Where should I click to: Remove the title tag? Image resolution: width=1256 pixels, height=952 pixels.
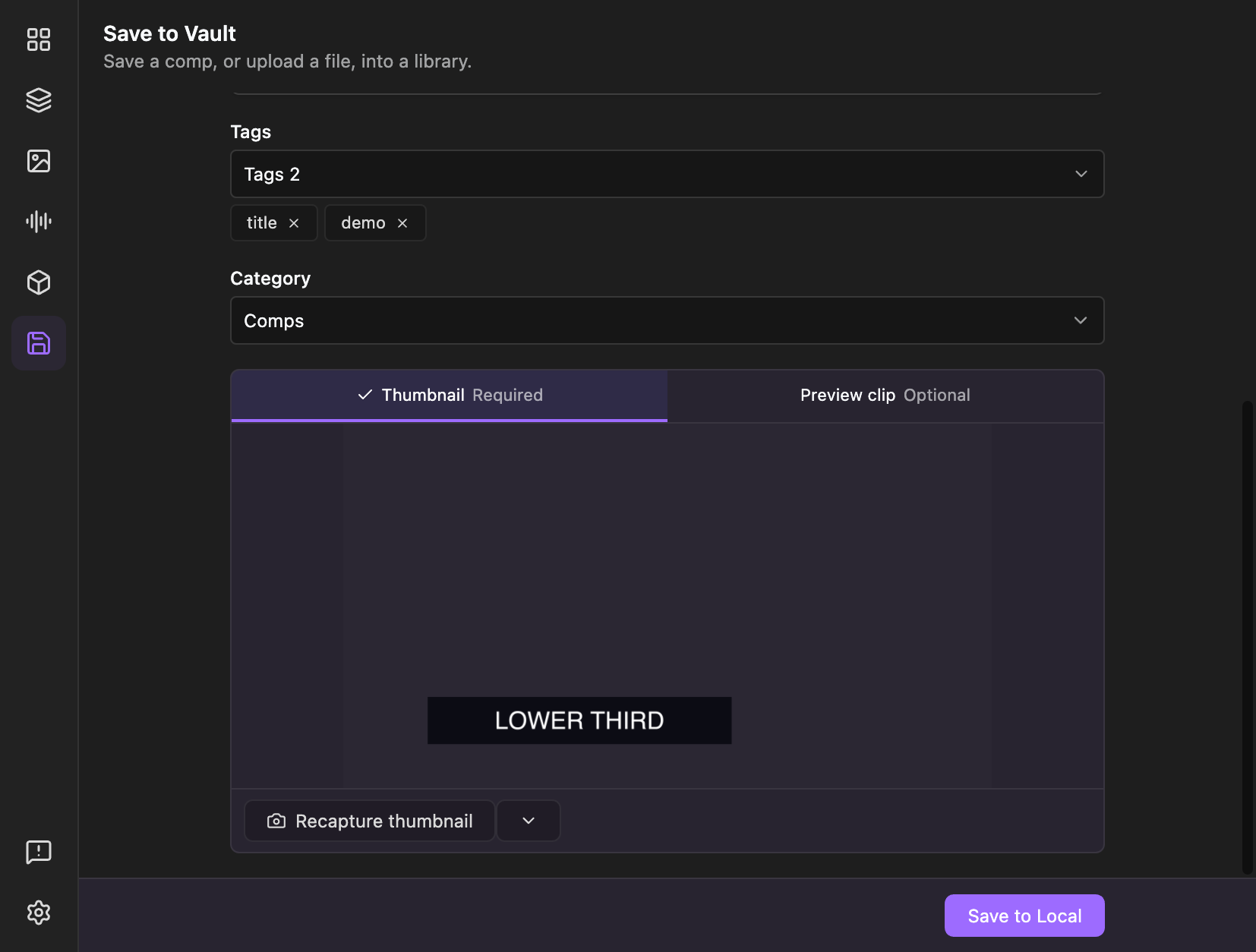[294, 223]
